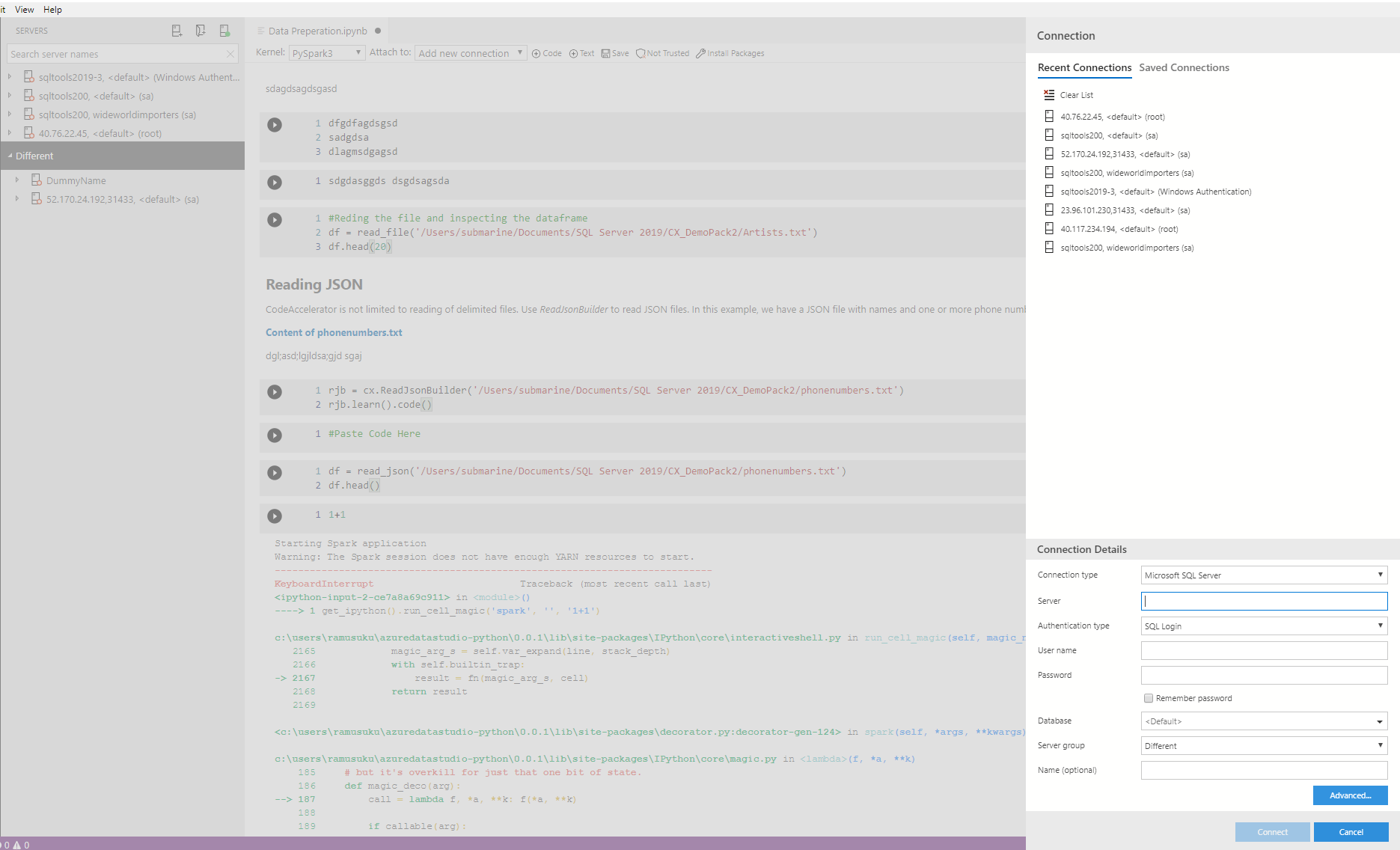Screen dimensions: 1400x850
Task: Click Cancel in the Connection panel
Action: tap(1351, 831)
